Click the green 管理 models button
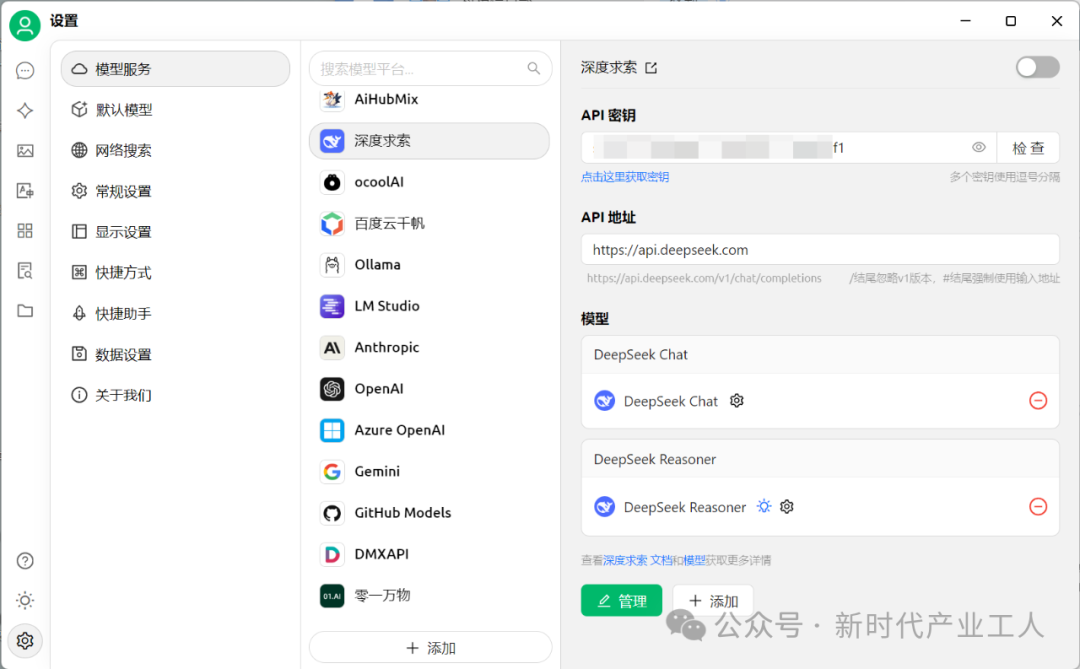The height and width of the screenshot is (669, 1080). point(621,601)
